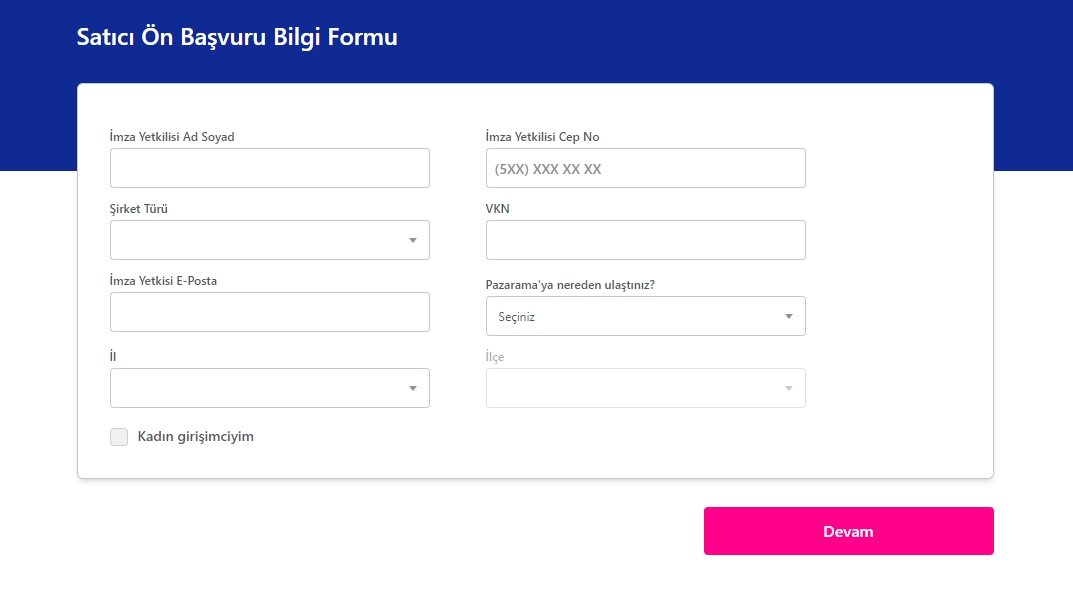The height and width of the screenshot is (597, 1073).
Task: Click the "İmza Yetkisi E-Posta" label text
Action: point(163,281)
